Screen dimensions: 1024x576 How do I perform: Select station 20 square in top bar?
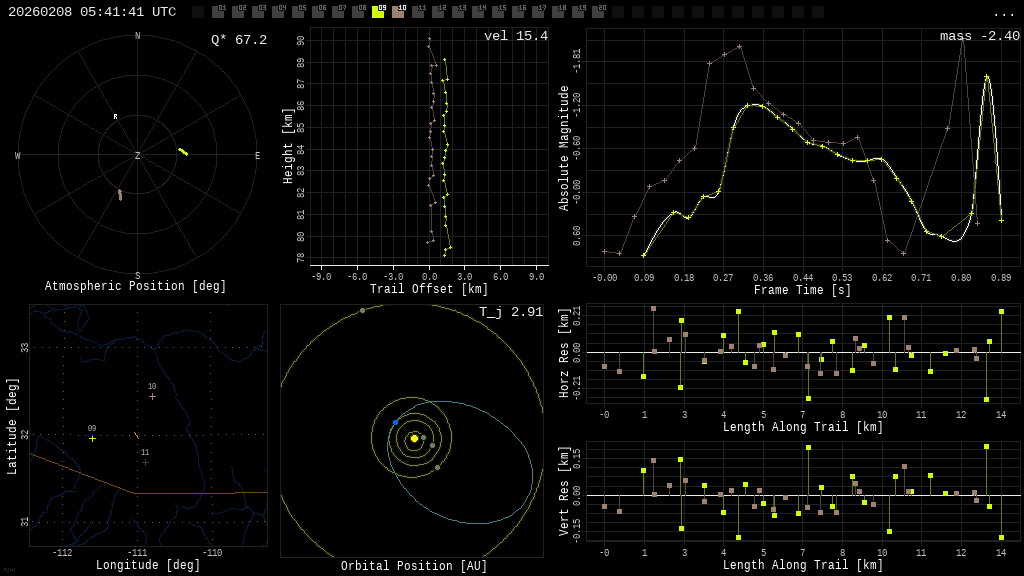point(598,12)
